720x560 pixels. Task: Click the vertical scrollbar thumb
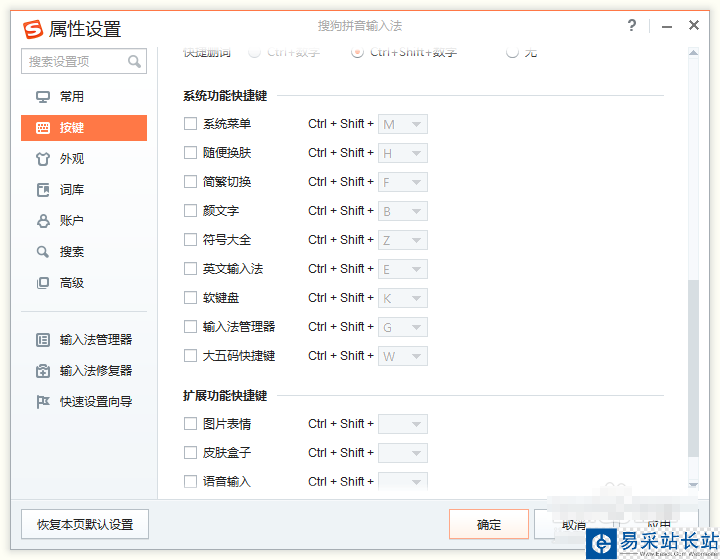coord(693,368)
